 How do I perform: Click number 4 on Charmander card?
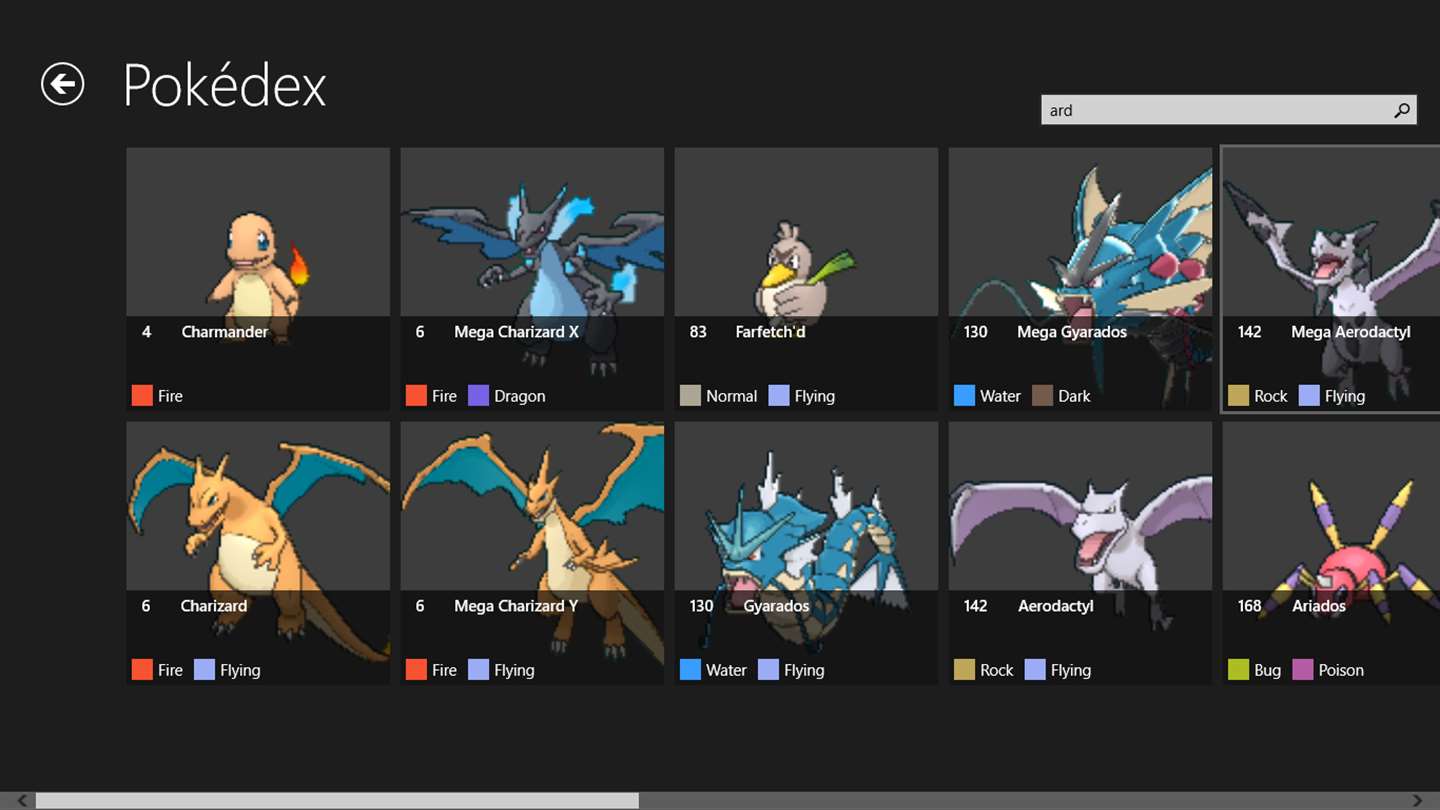point(146,332)
